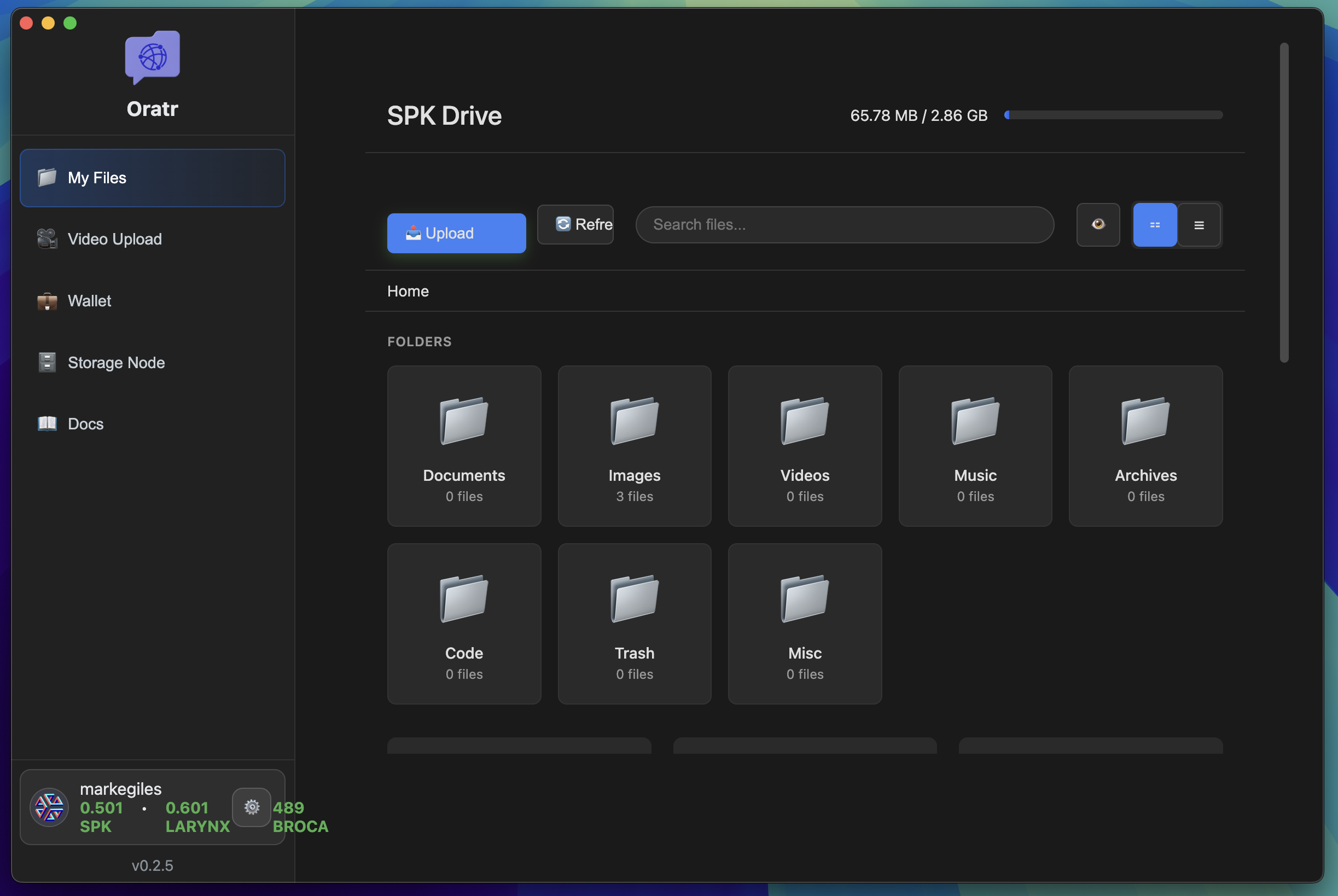The width and height of the screenshot is (1338, 896).
Task: Click the markegiles user avatar icon
Action: pos(49,807)
